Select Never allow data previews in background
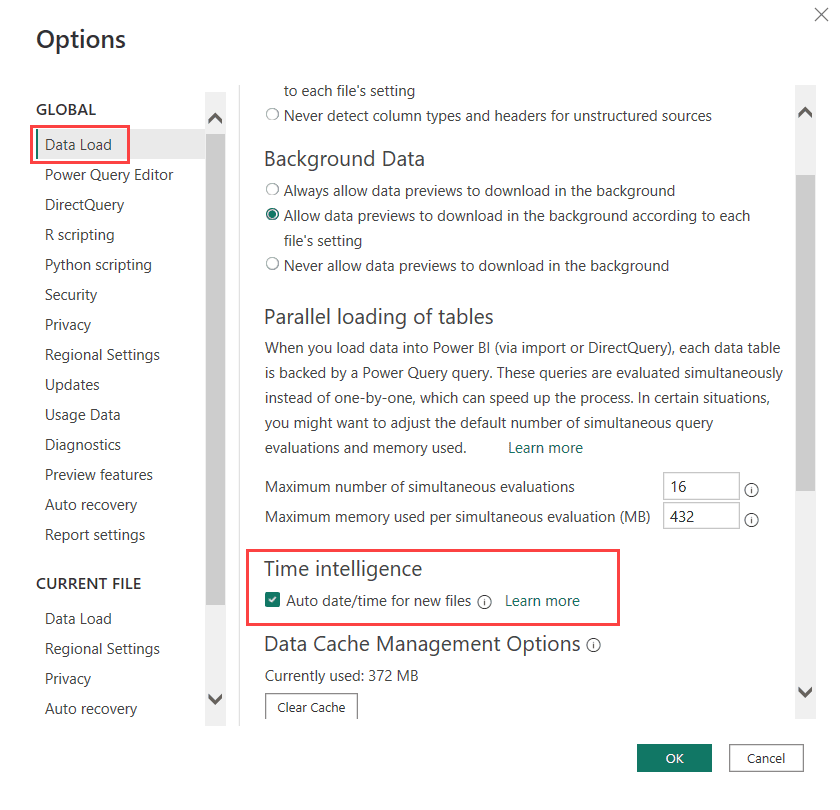 pyautogui.click(x=272, y=264)
